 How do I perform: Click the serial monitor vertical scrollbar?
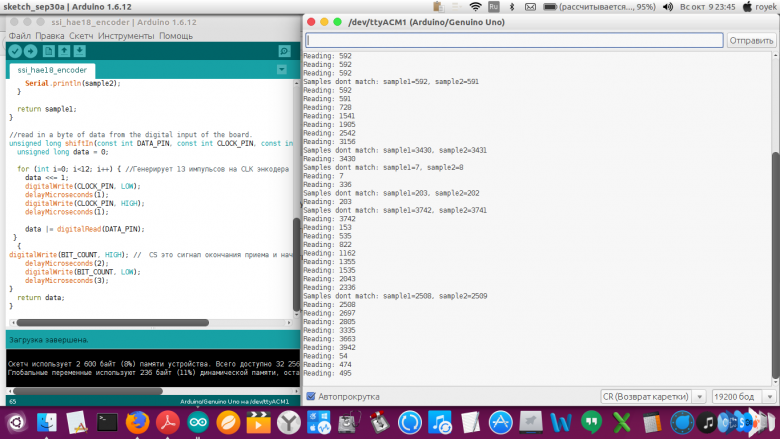coord(776,264)
